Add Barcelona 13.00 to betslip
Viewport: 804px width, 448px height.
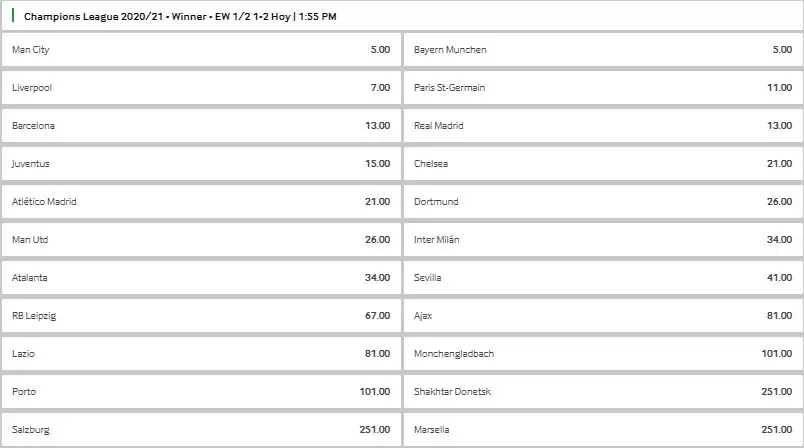point(200,125)
